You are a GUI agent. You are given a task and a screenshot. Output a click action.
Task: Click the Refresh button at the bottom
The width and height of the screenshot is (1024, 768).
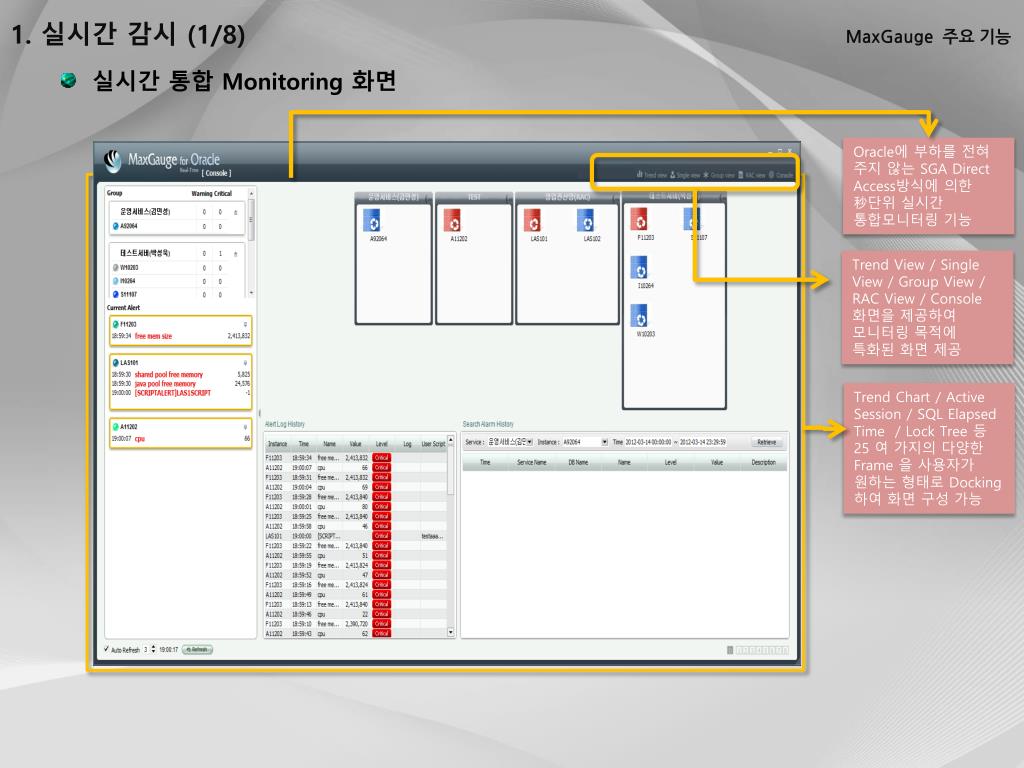tap(198, 649)
